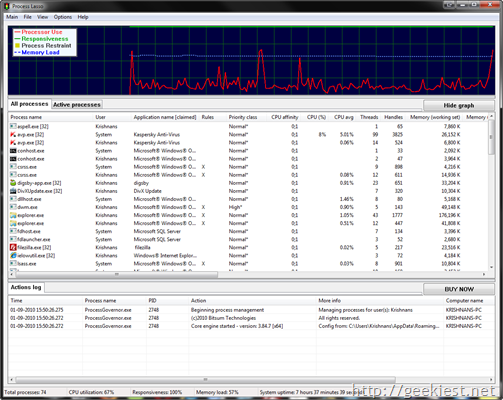Sort by the Threads column header

click(x=369, y=117)
